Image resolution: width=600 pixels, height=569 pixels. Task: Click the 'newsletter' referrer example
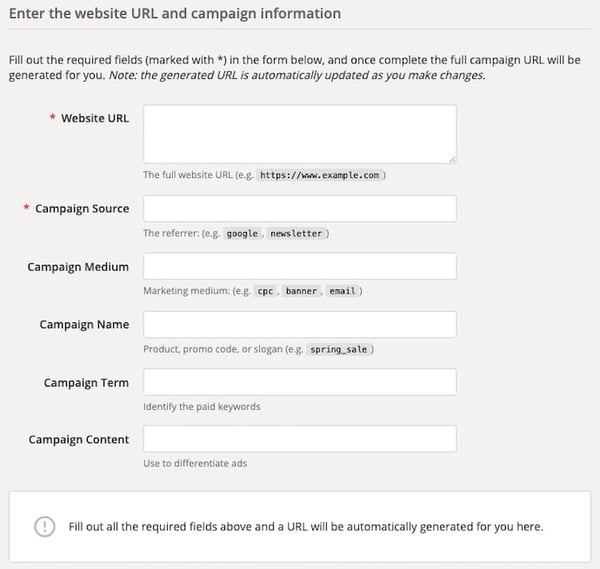click(x=296, y=233)
